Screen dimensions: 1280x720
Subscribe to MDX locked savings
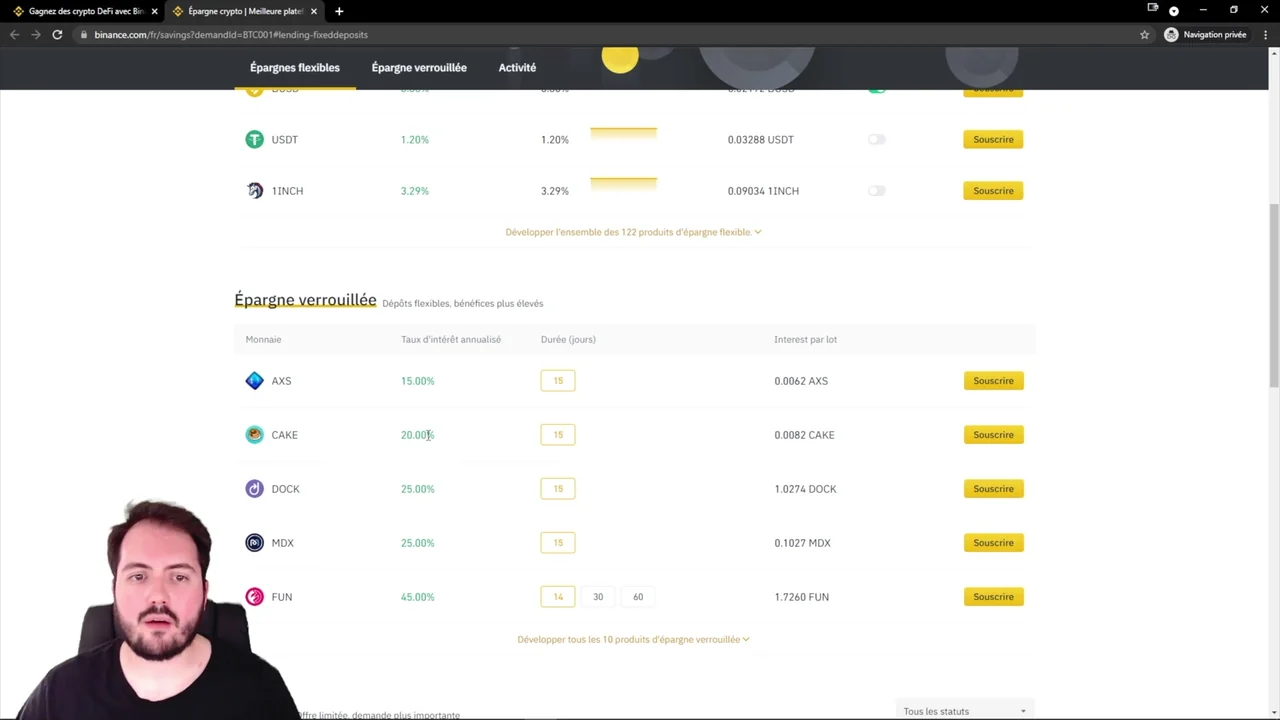[993, 542]
